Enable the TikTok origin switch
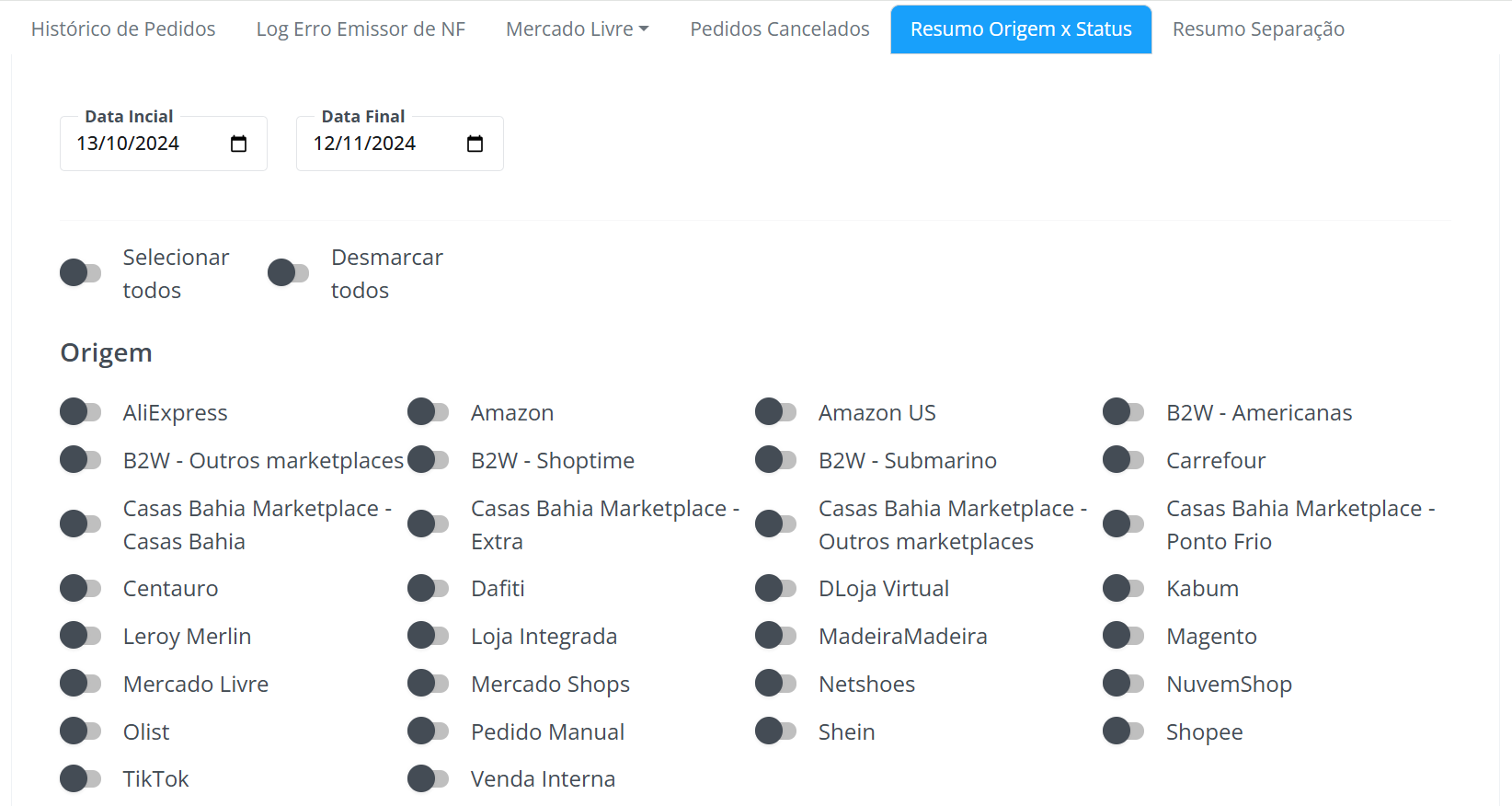Viewport: 1512px width, 806px height. pyautogui.click(x=81, y=779)
